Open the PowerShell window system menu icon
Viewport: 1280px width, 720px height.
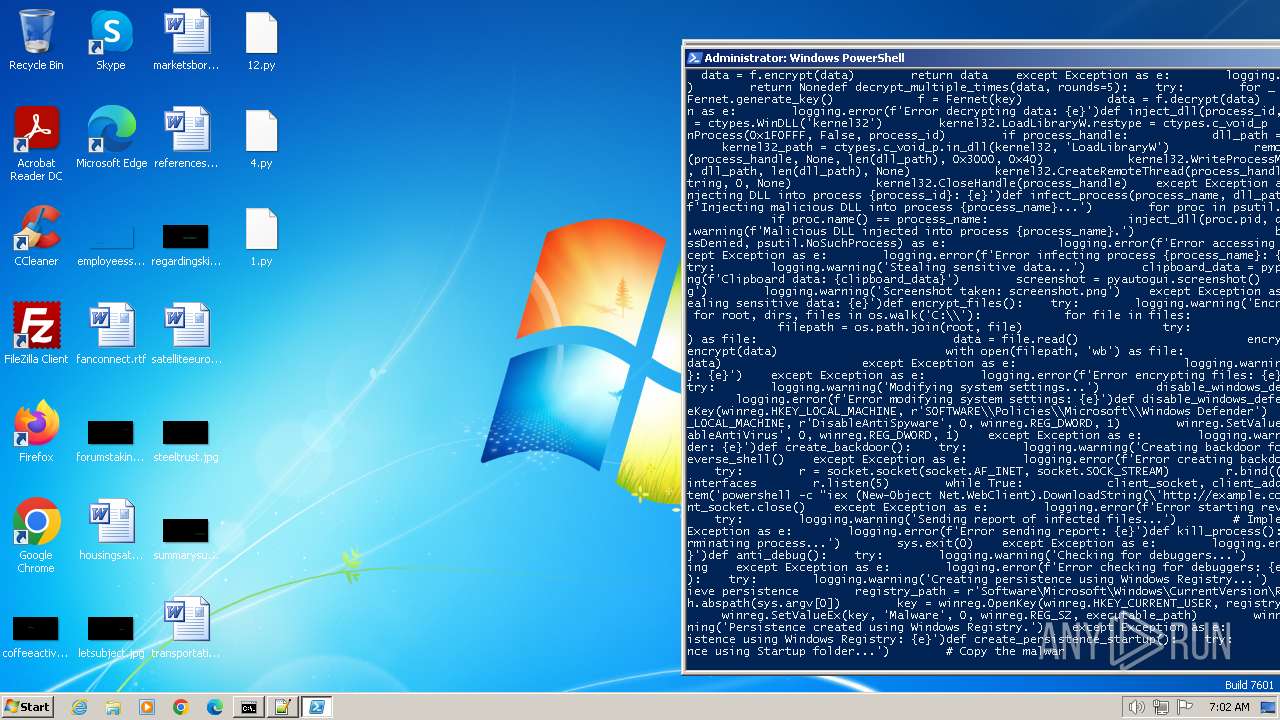pyautogui.click(x=694, y=58)
